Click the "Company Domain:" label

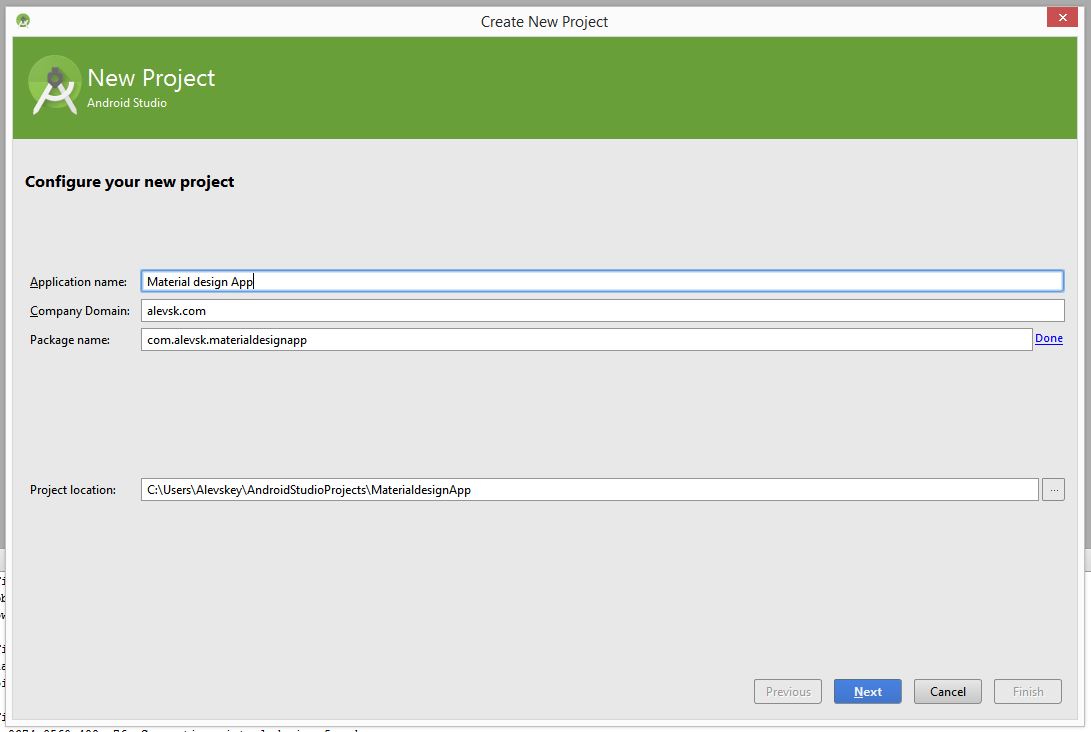click(x=79, y=311)
